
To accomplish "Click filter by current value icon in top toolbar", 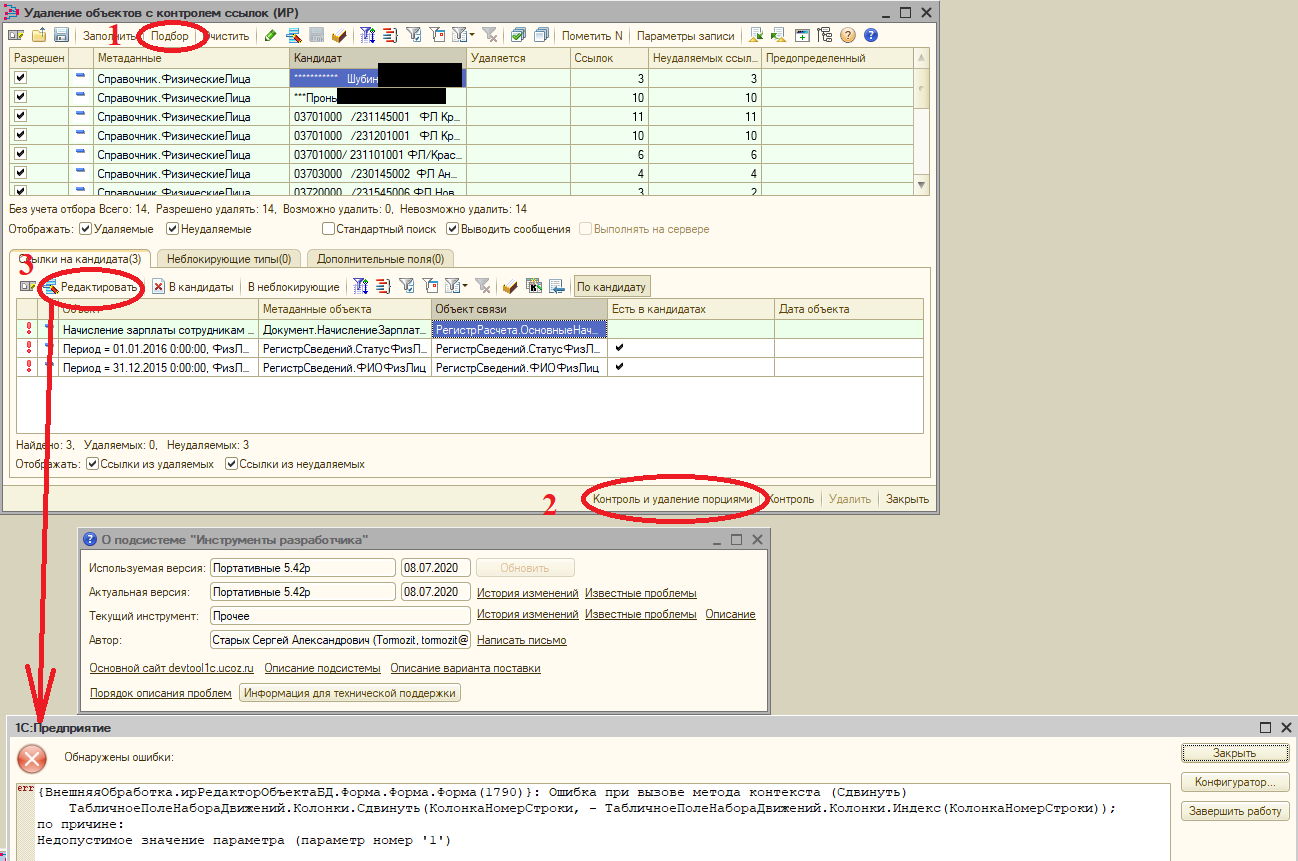I will click(x=438, y=35).
